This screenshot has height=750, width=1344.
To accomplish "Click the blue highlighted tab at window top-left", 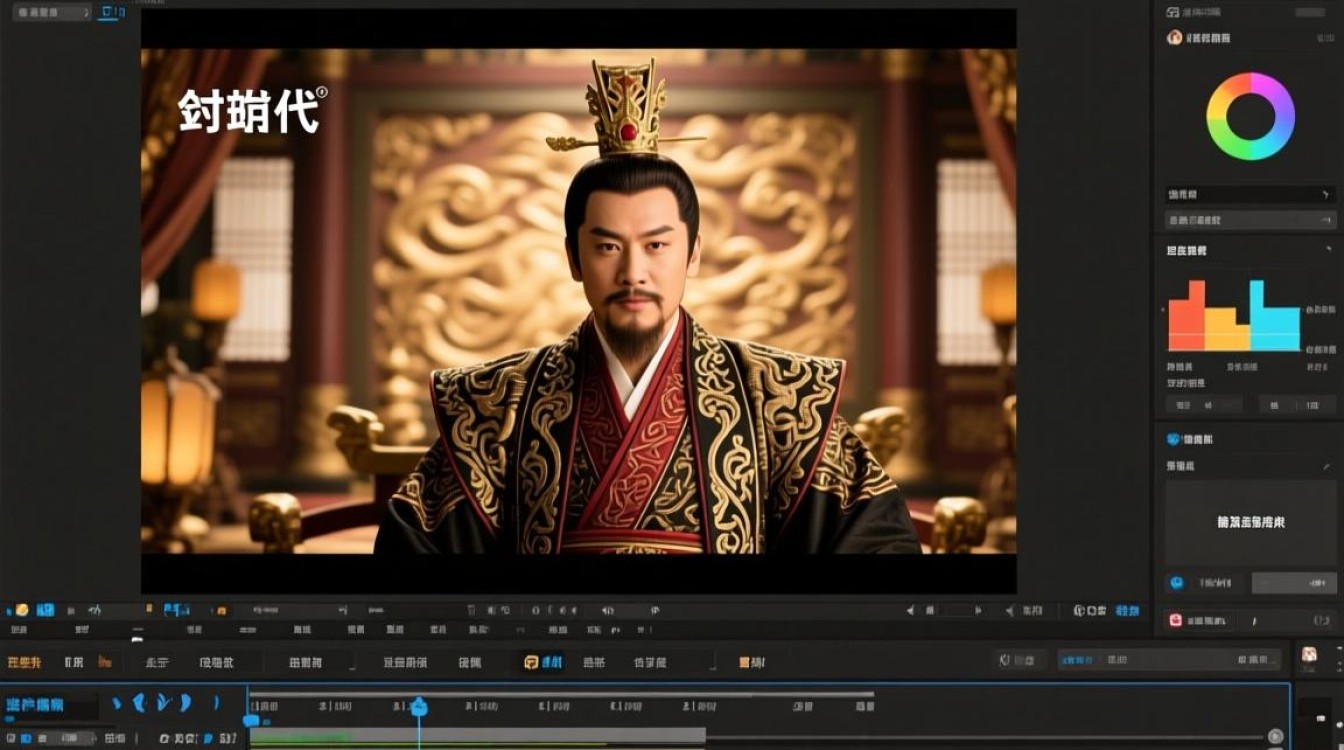I will 111,12.
